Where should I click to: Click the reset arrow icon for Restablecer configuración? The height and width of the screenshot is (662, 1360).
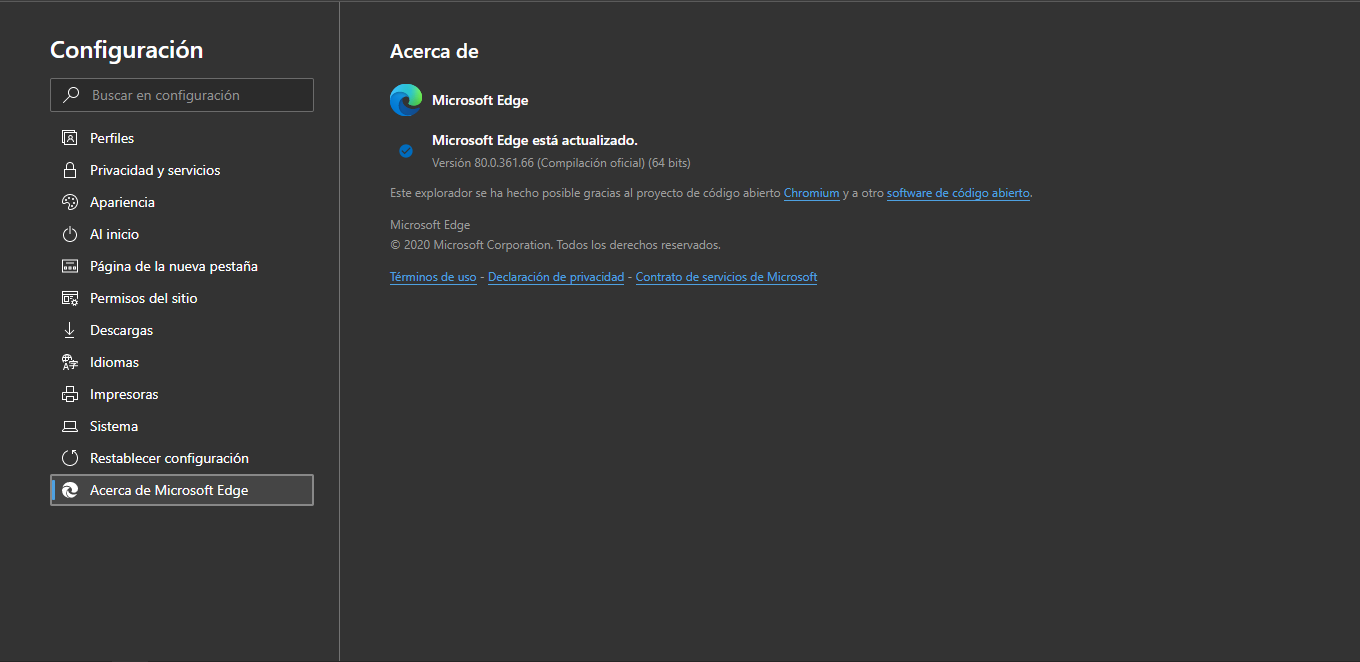click(70, 458)
